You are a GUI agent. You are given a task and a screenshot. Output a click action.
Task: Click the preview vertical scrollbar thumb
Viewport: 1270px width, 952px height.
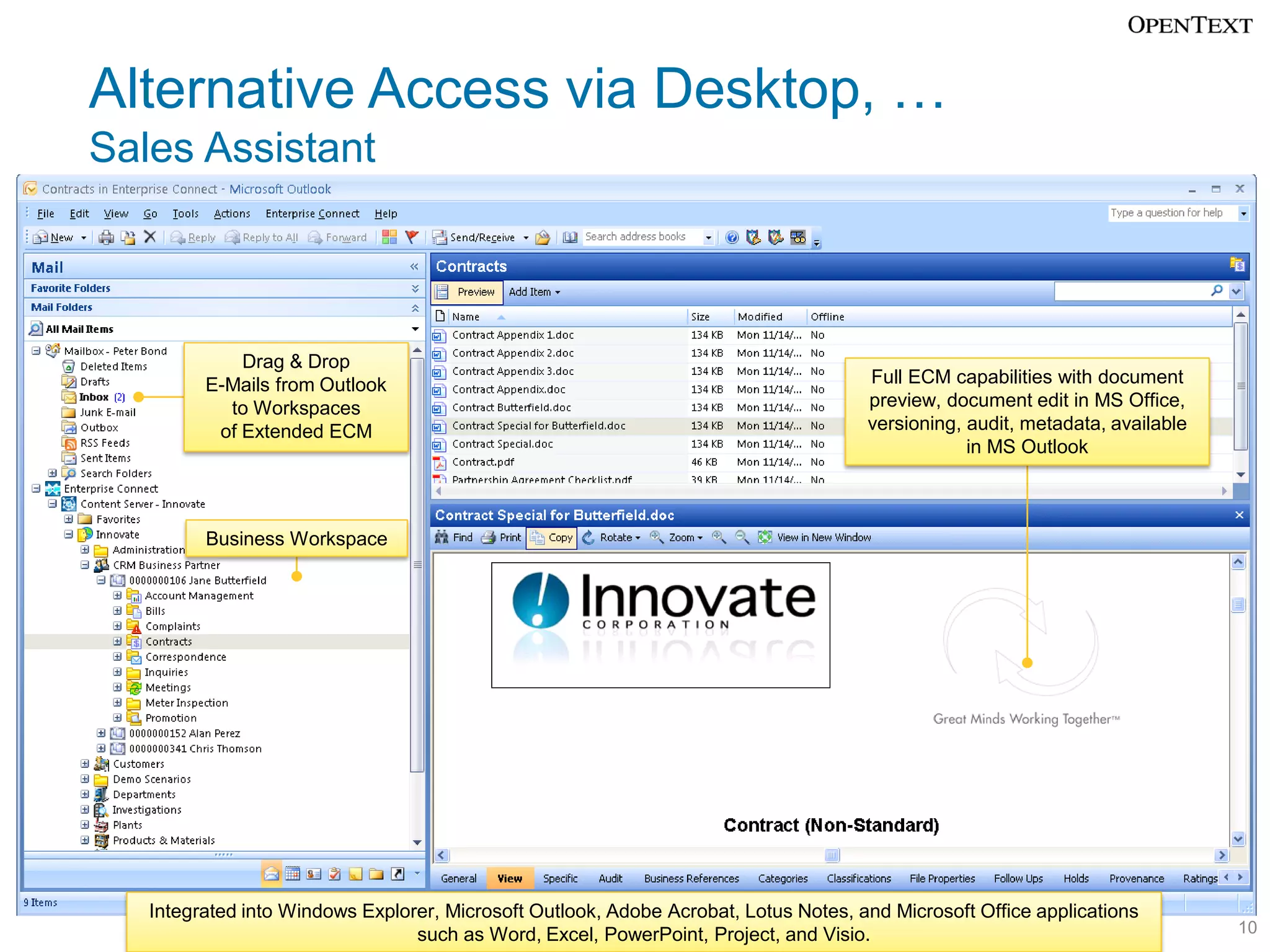click(x=1238, y=605)
